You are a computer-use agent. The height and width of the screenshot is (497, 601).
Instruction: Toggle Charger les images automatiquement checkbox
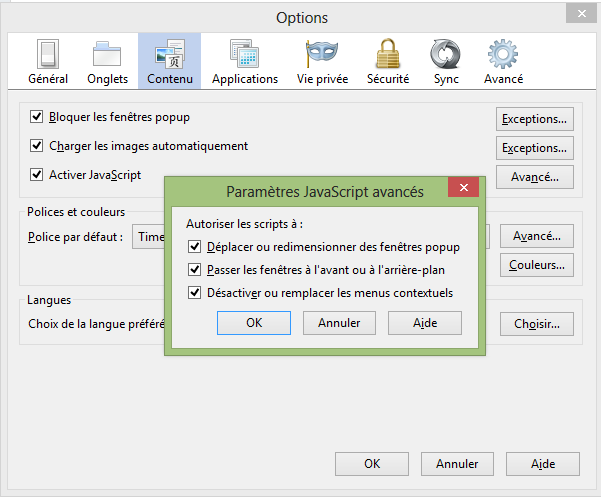click(36, 146)
